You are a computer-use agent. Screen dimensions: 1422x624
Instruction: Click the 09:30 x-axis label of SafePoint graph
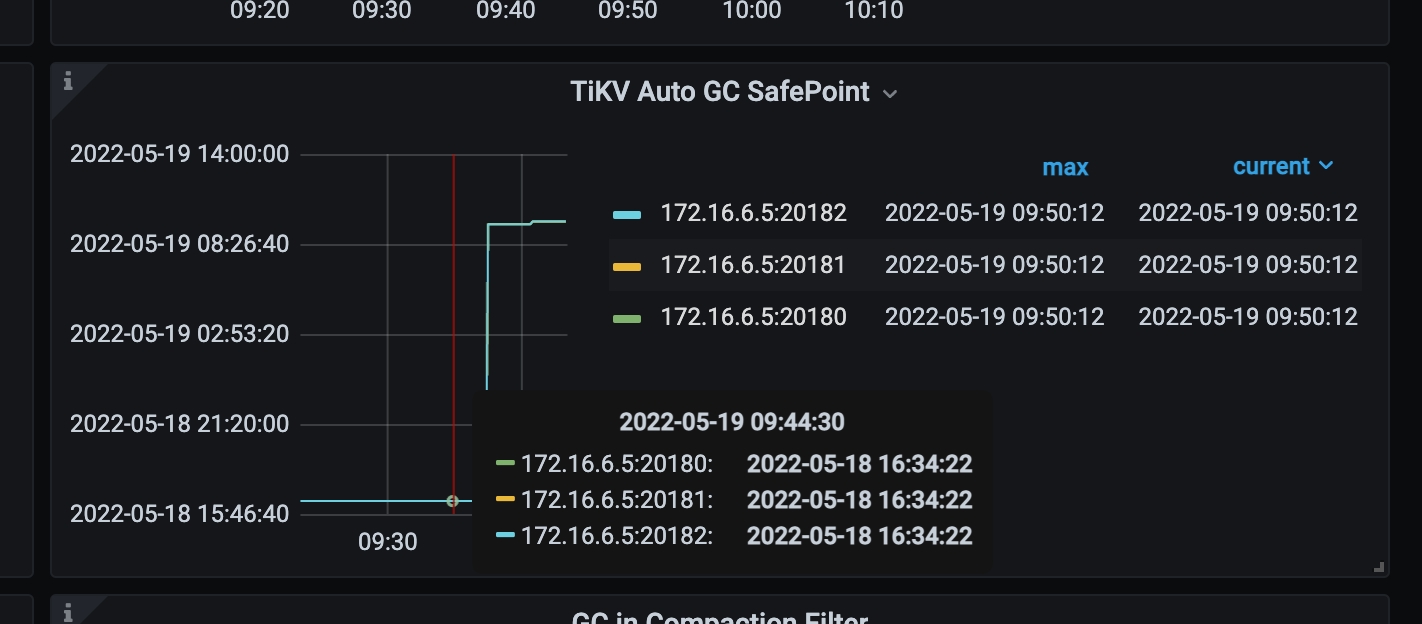pyautogui.click(x=387, y=542)
